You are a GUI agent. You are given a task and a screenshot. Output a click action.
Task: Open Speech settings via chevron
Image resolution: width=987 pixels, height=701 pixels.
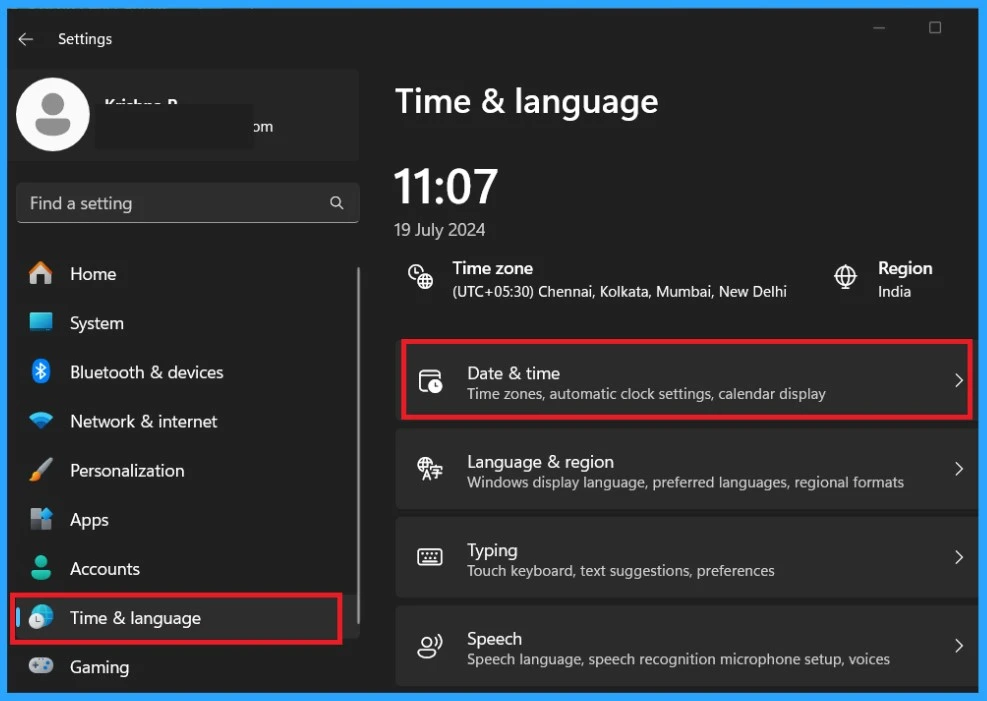(x=959, y=646)
